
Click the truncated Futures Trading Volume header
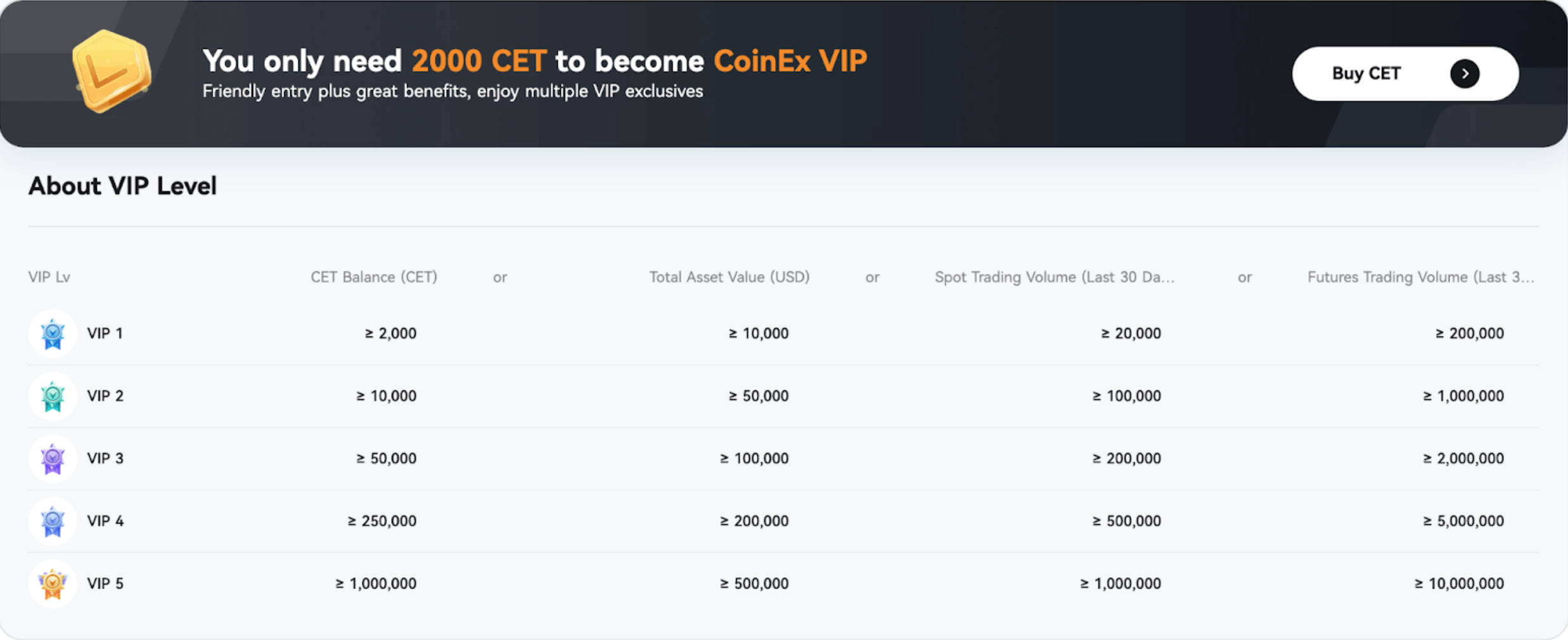click(x=1420, y=277)
